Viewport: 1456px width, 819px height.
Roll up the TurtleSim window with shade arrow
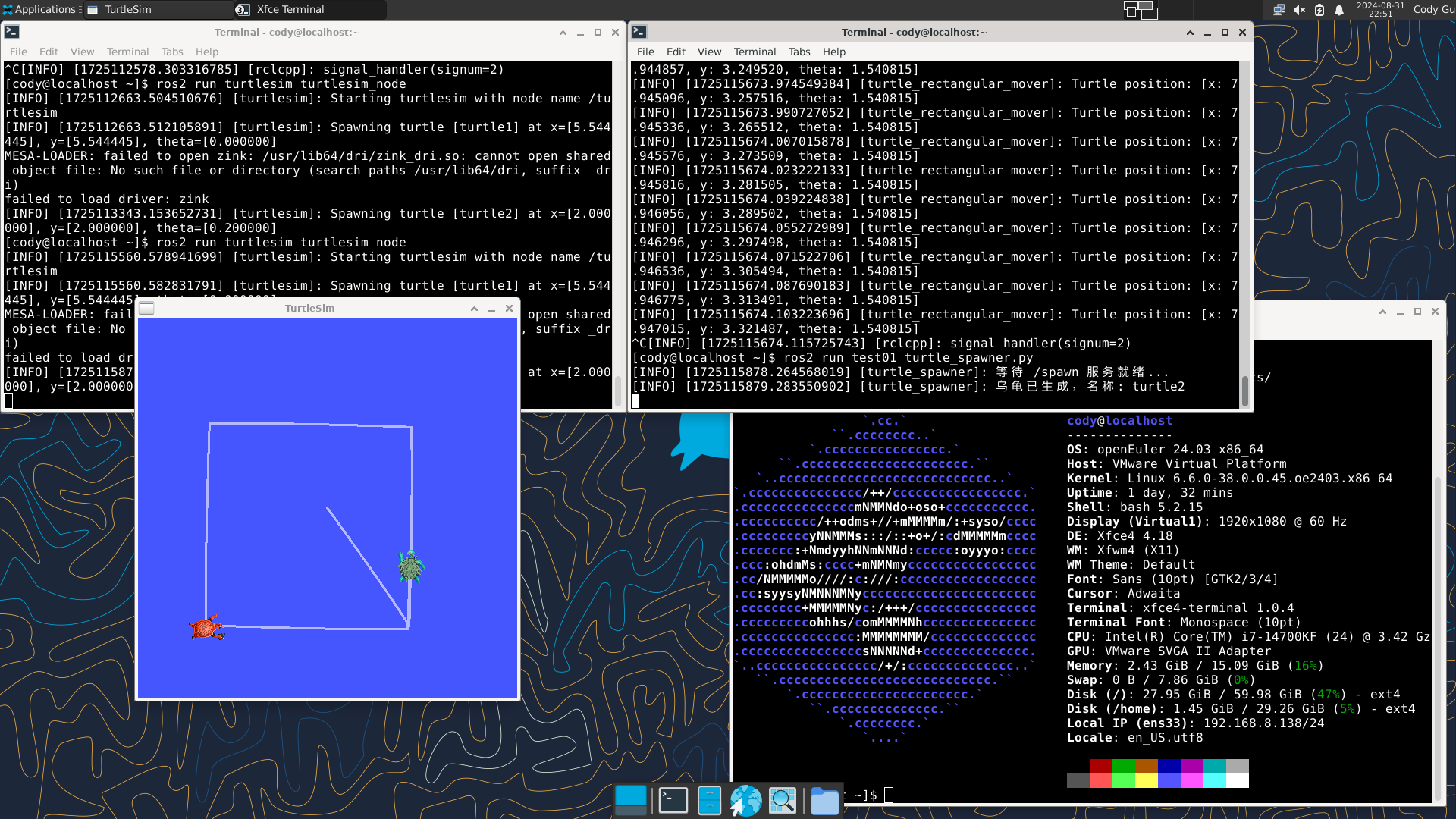(474, 309)
